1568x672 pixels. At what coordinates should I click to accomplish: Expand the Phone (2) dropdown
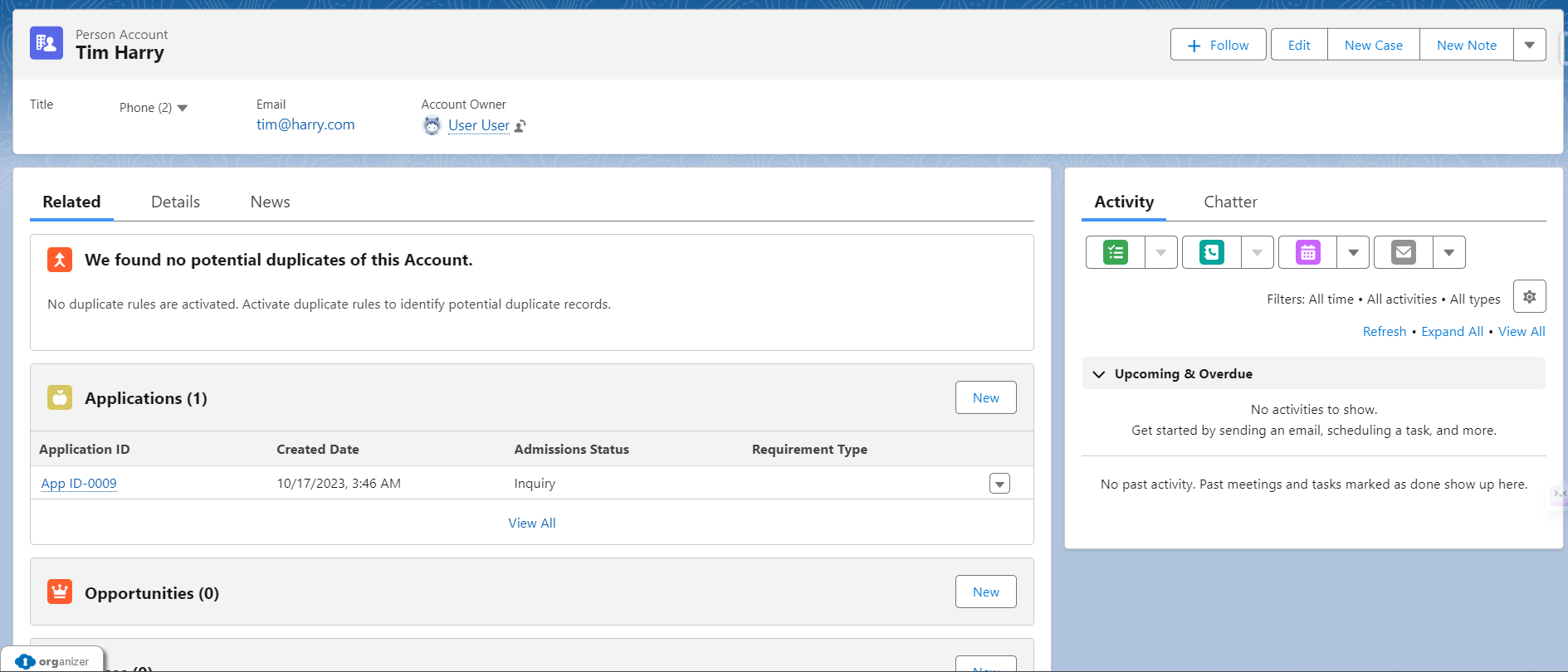coord(183,108)
